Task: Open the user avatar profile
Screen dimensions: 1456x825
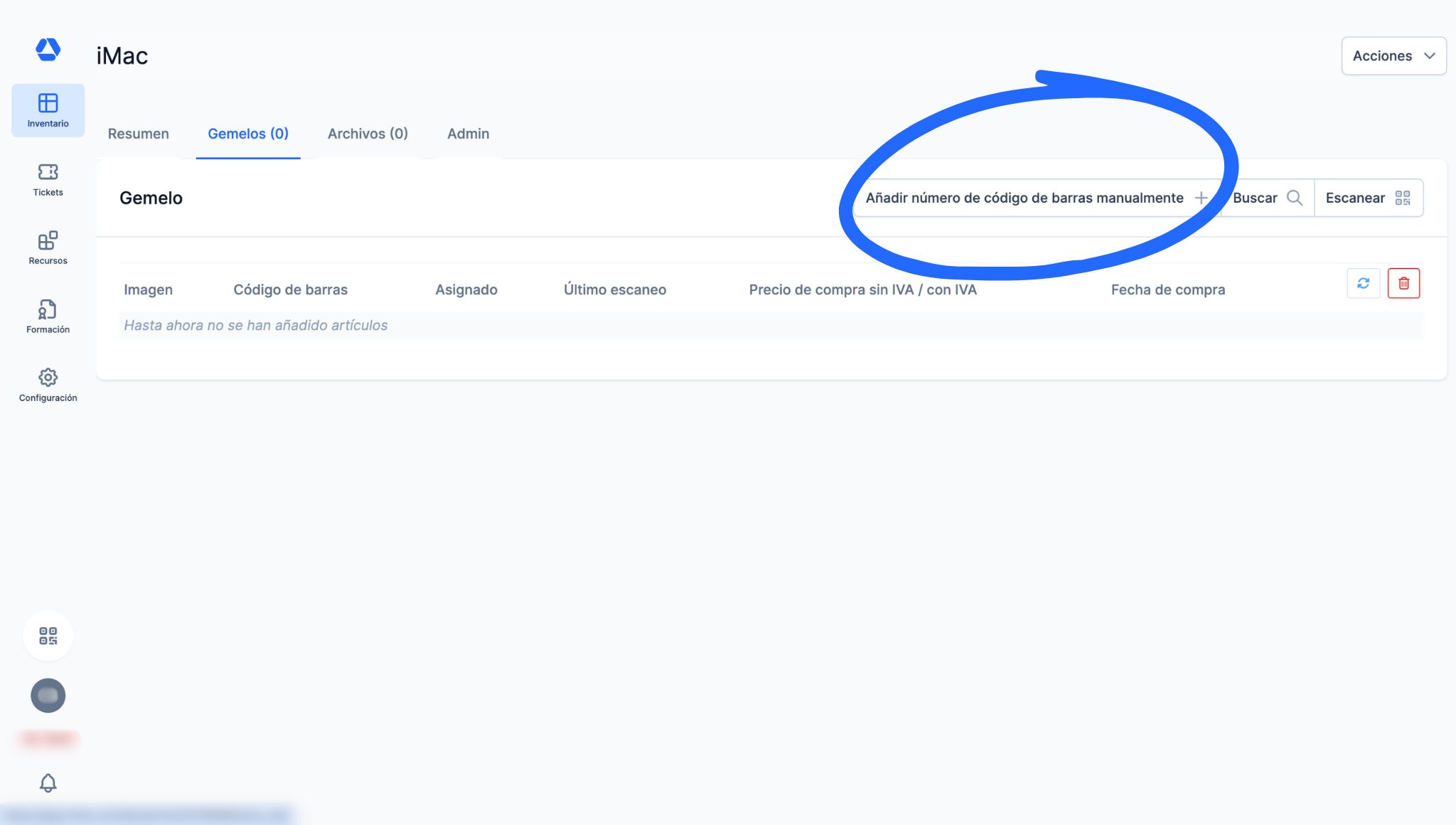Action: click(x=48, y=696)
